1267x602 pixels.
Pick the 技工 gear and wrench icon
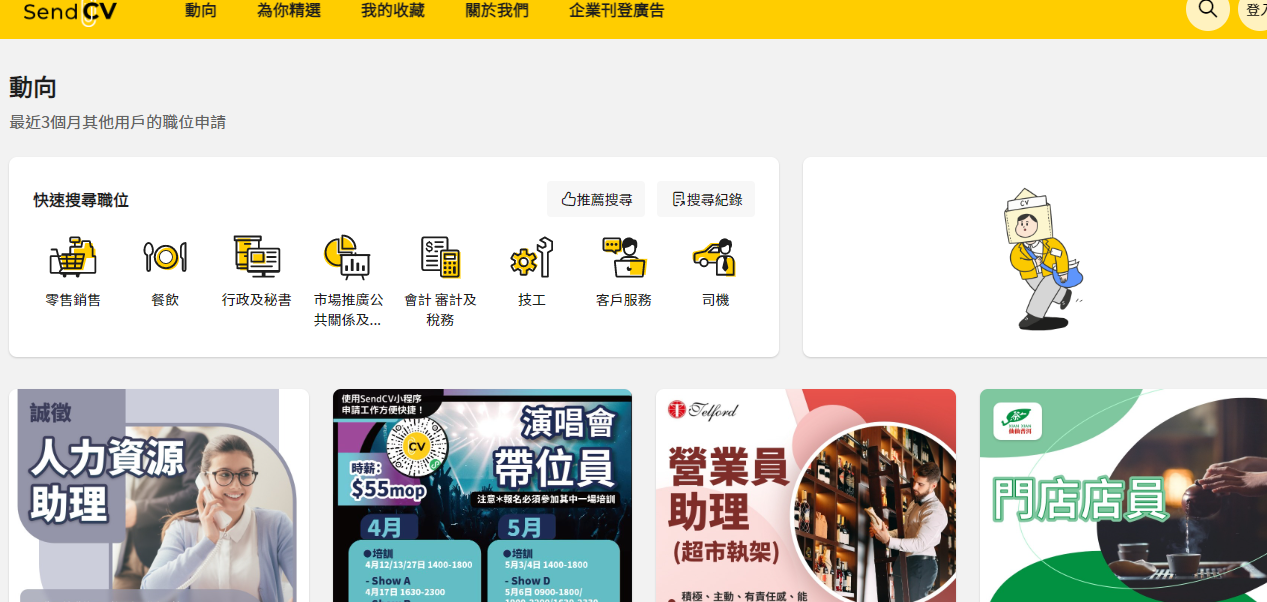532,257
